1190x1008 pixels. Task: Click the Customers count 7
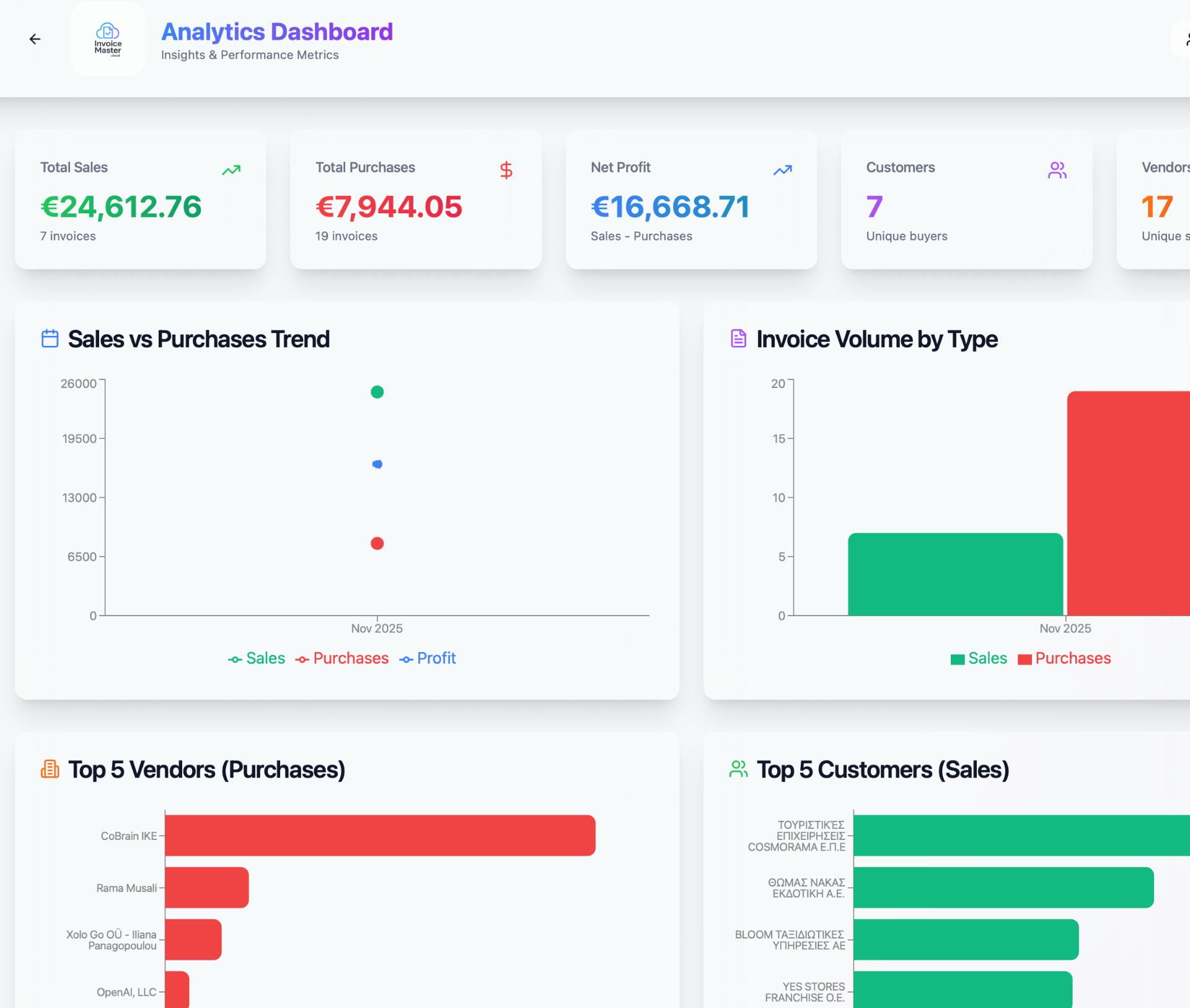875,206
